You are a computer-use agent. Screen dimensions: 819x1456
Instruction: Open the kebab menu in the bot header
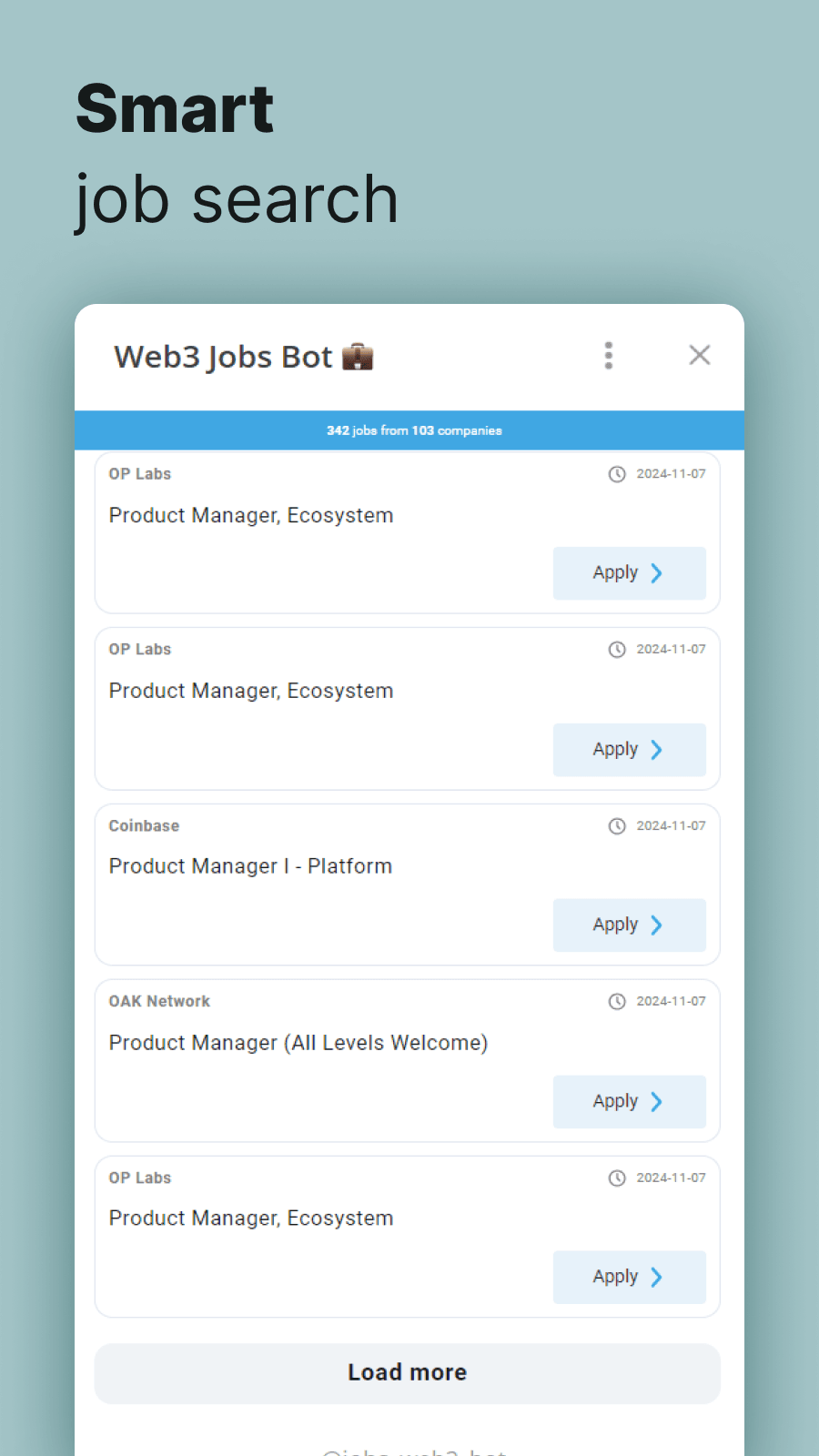point(608,355)
